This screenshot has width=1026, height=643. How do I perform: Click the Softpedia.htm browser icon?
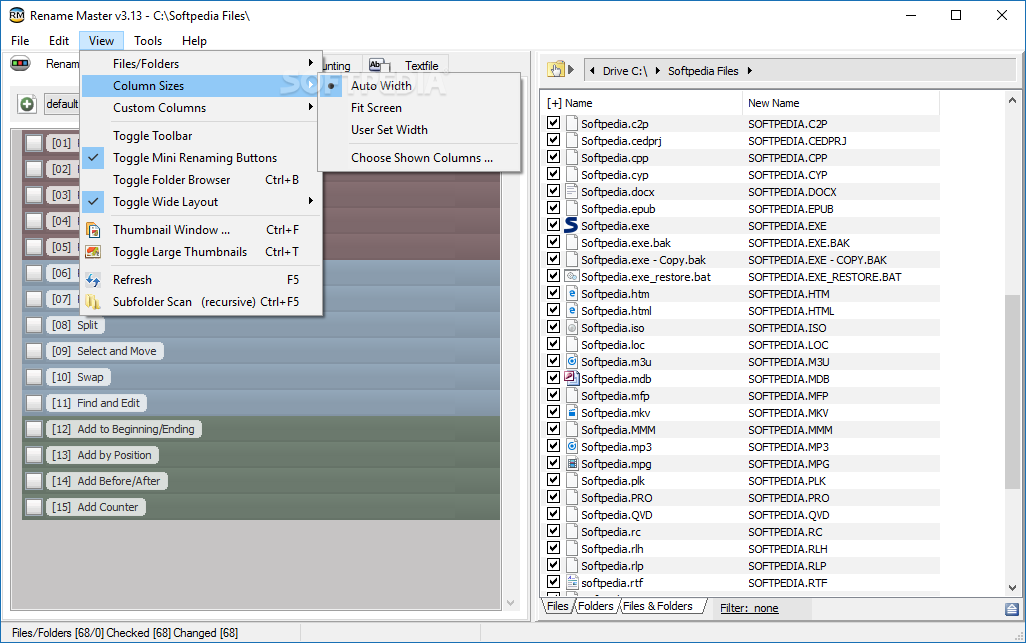point(571,294)
